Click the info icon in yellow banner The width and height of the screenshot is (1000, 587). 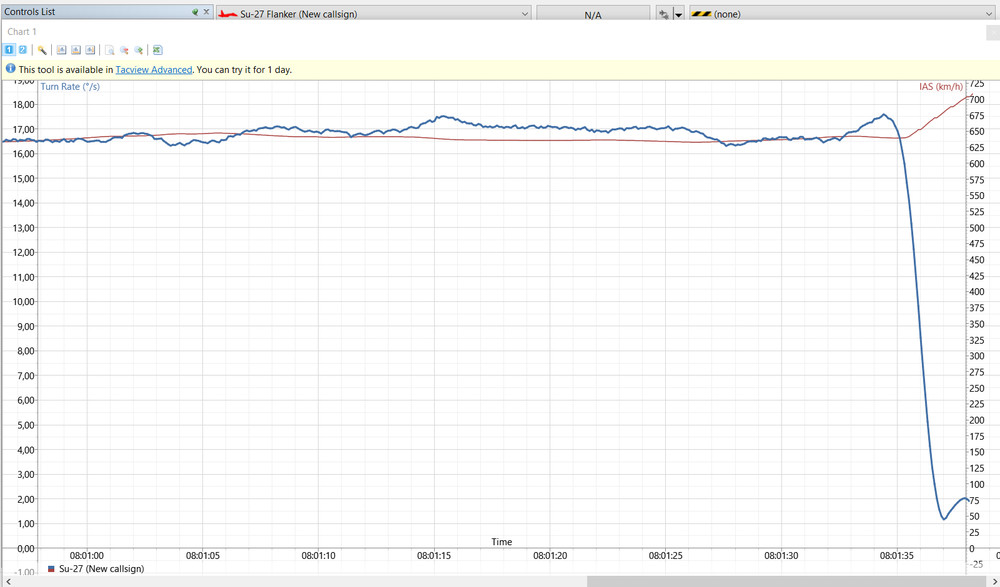[10, 69]
